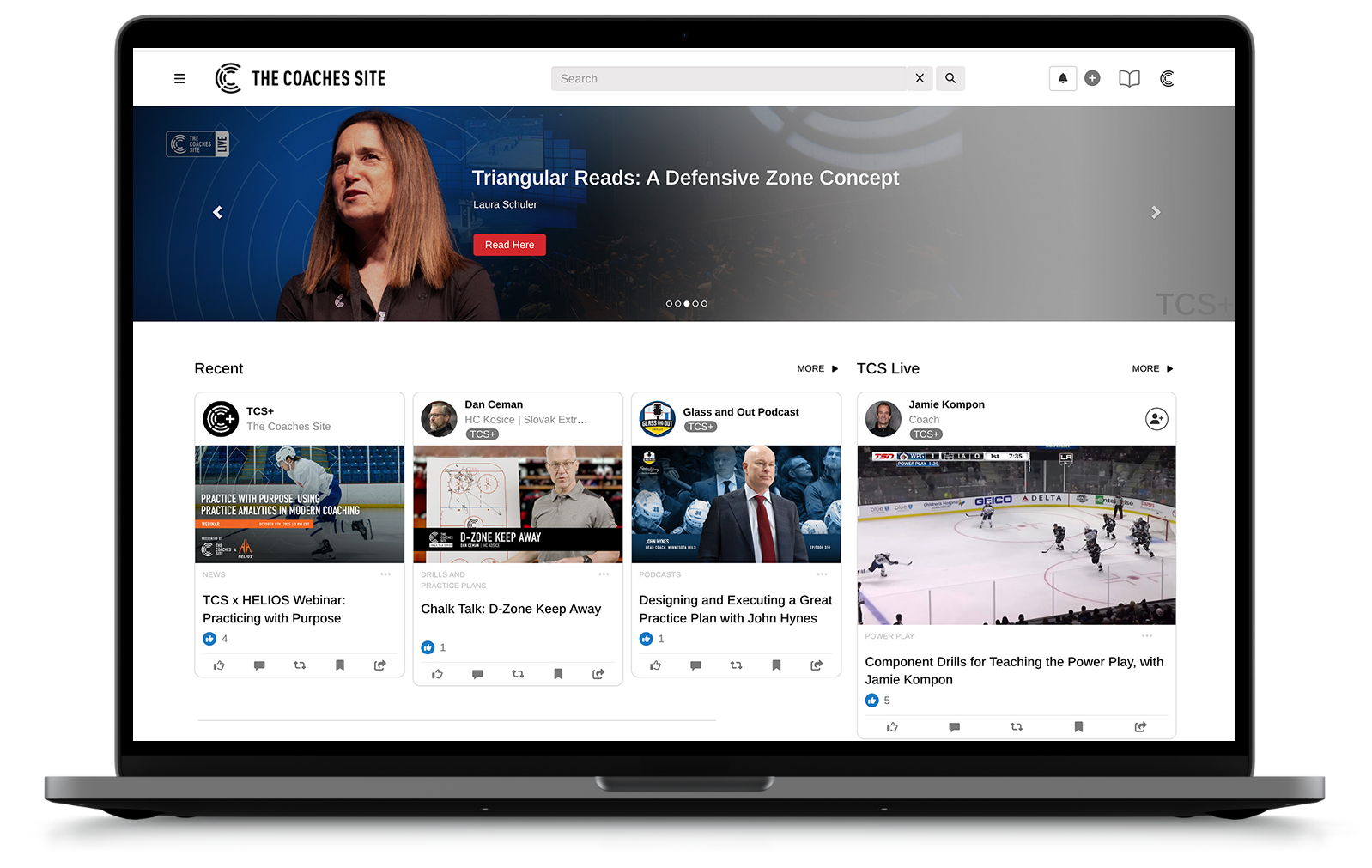Screen dimensions: 1372x868
Task: Share the Jamie Kompon power play post
Action: [x=1140, y=727]
